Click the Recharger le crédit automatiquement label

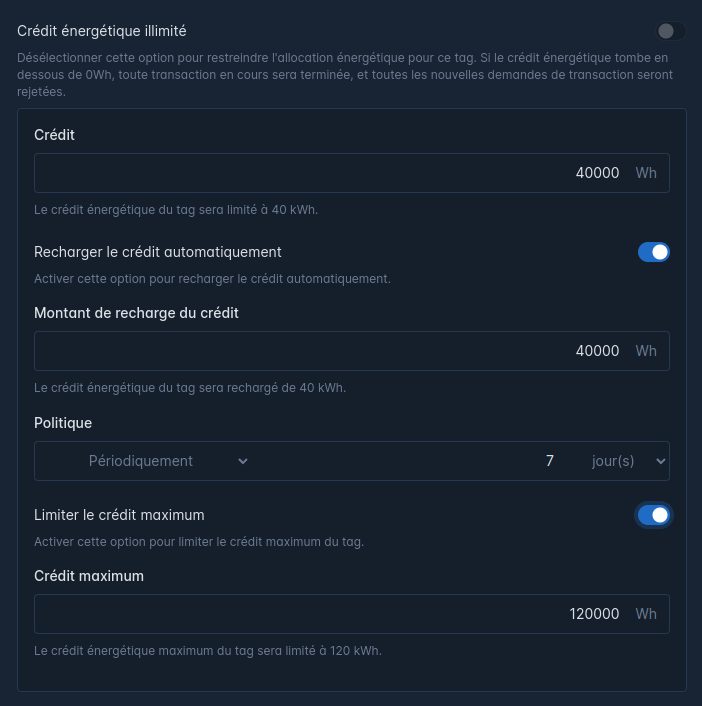click(x=158, y=252)
